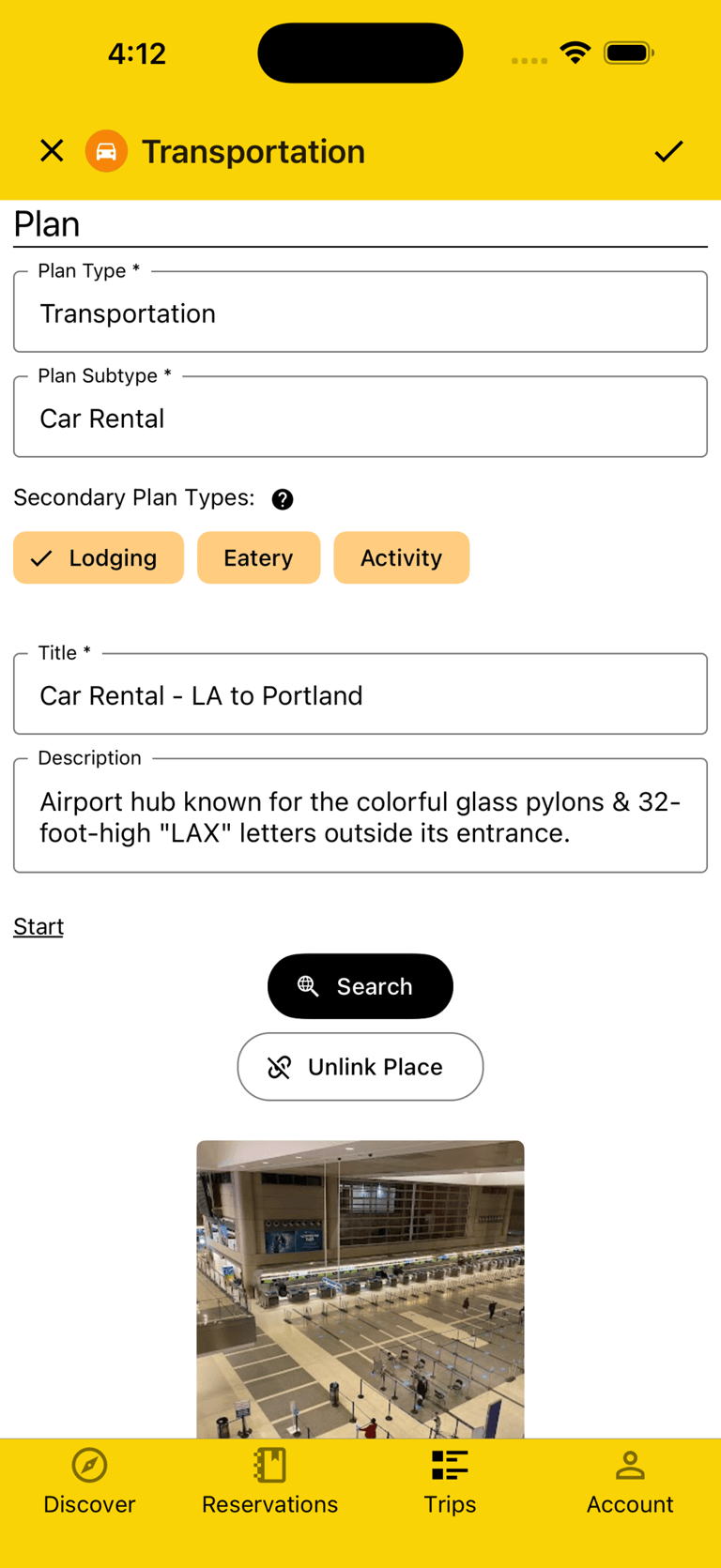Confirm plan with the checkmark icon

[x=668, y=151]
